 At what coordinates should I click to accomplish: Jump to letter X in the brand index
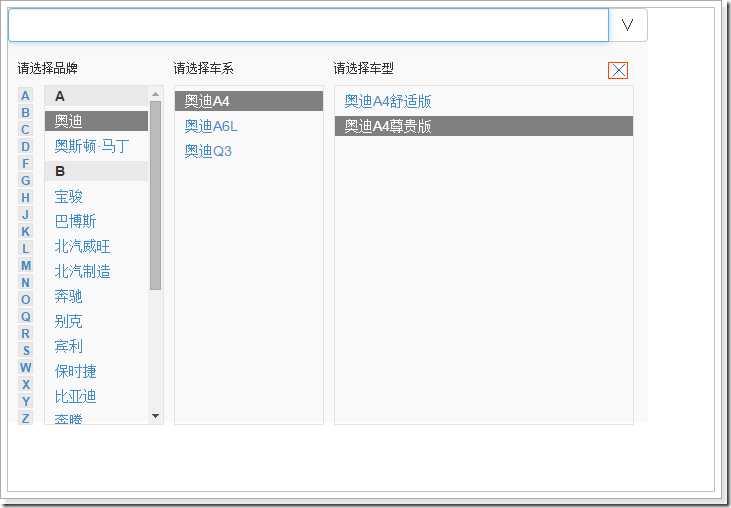(x=25, y=384)
